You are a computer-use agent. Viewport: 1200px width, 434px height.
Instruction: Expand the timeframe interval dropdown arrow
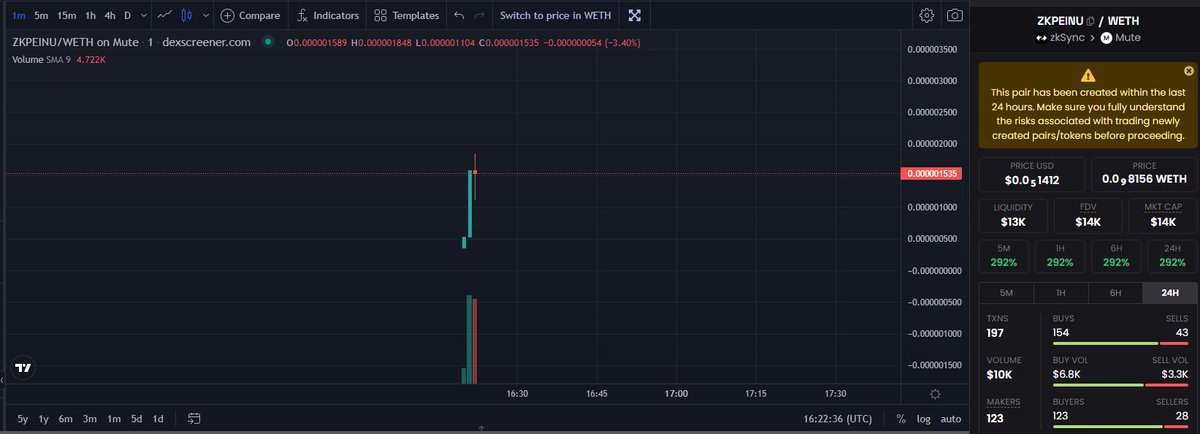145,16
